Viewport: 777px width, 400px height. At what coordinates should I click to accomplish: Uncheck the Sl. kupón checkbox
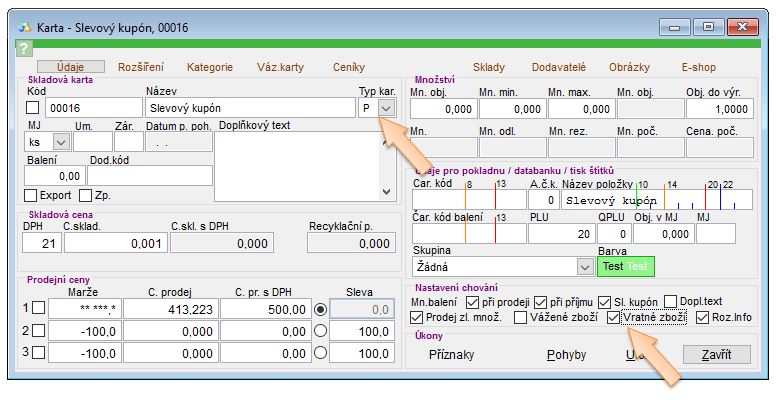tap(604, 301)
